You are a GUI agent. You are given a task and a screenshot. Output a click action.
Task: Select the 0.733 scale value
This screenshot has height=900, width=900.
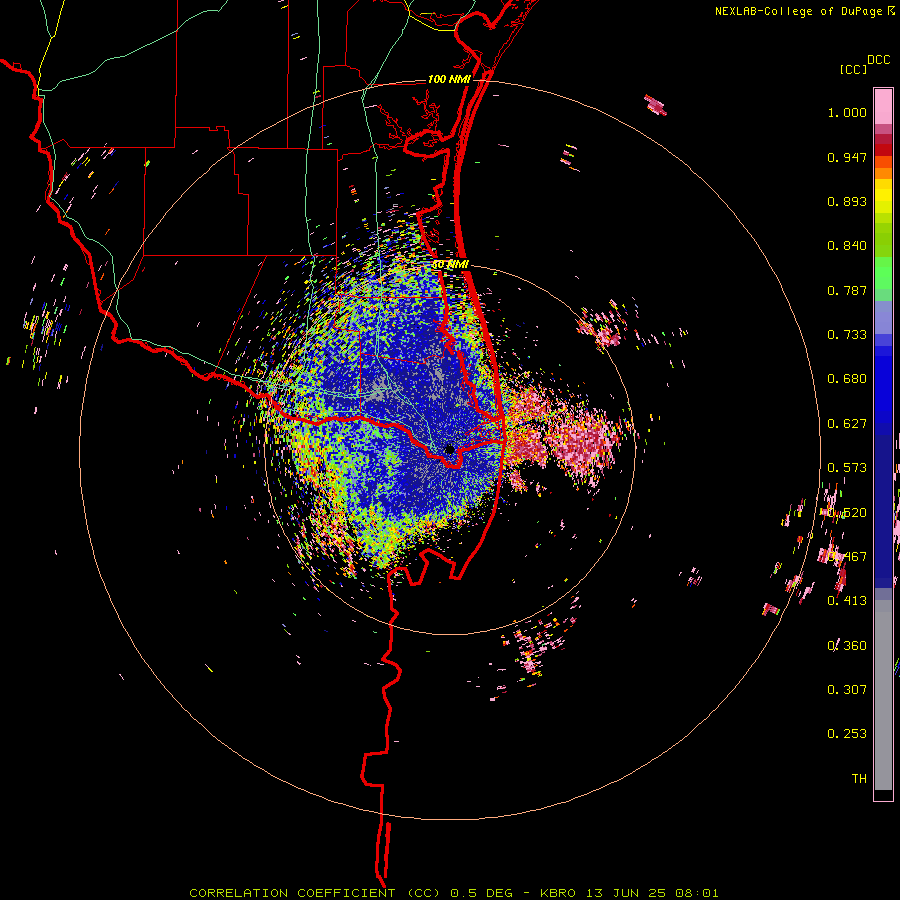tap(847, 335)
